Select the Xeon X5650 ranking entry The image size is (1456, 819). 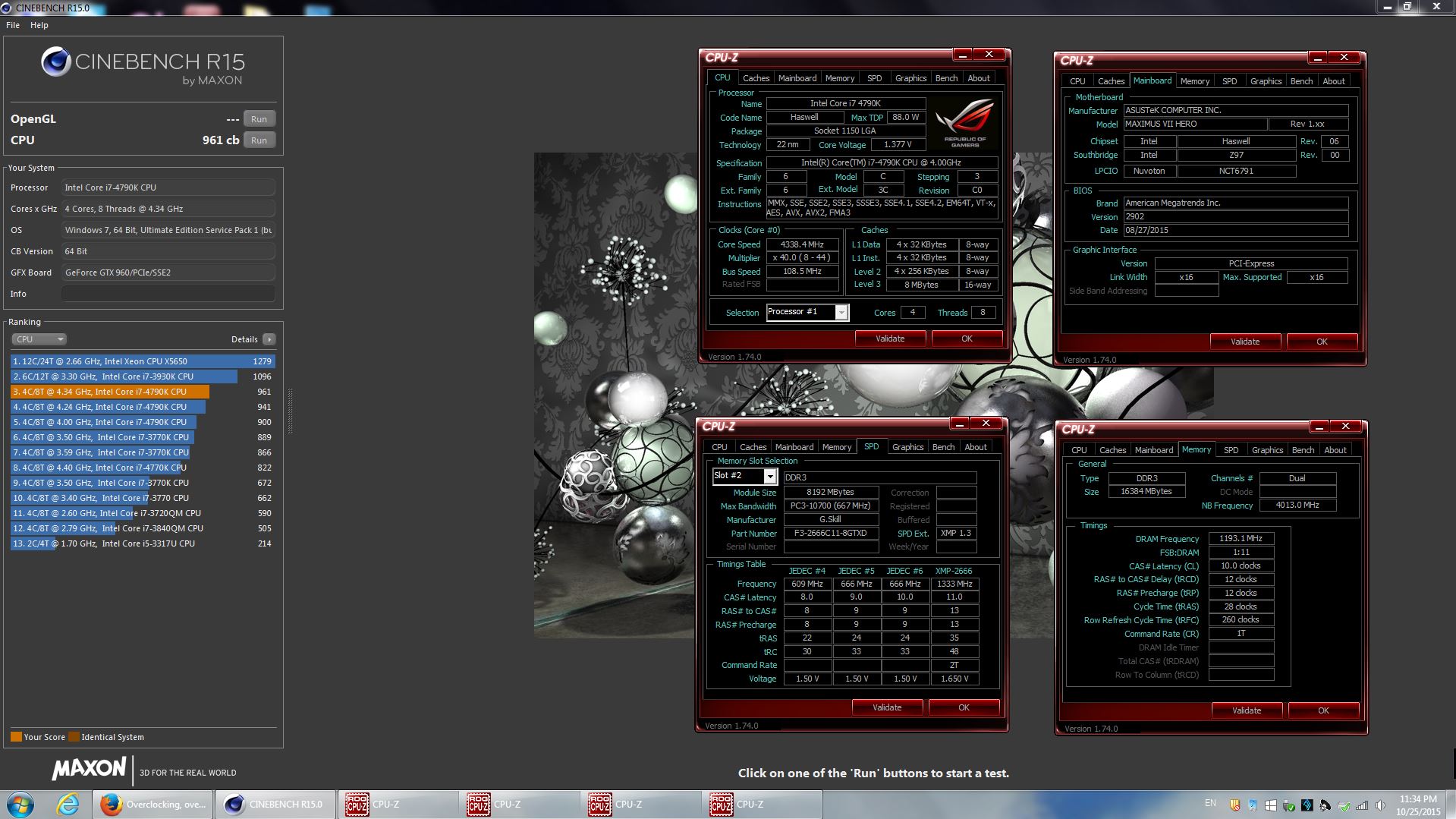click(143, 361)
